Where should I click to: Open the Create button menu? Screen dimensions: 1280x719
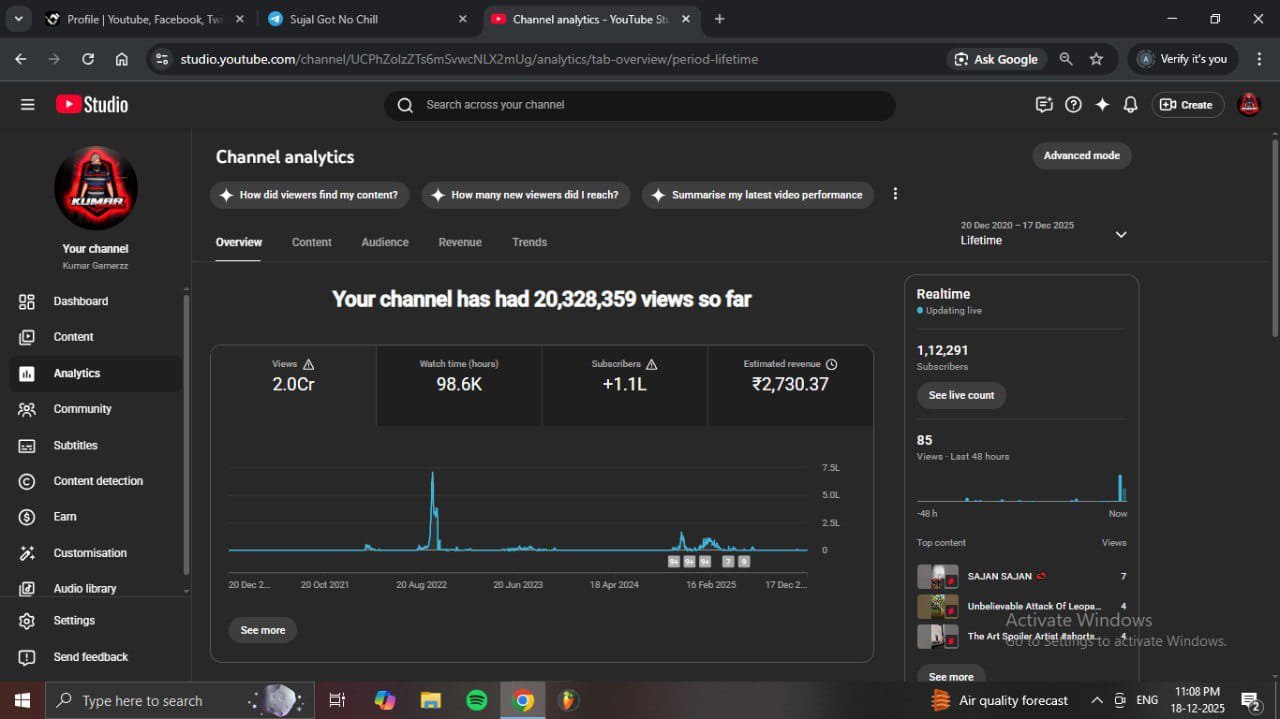coord(1187,105)
